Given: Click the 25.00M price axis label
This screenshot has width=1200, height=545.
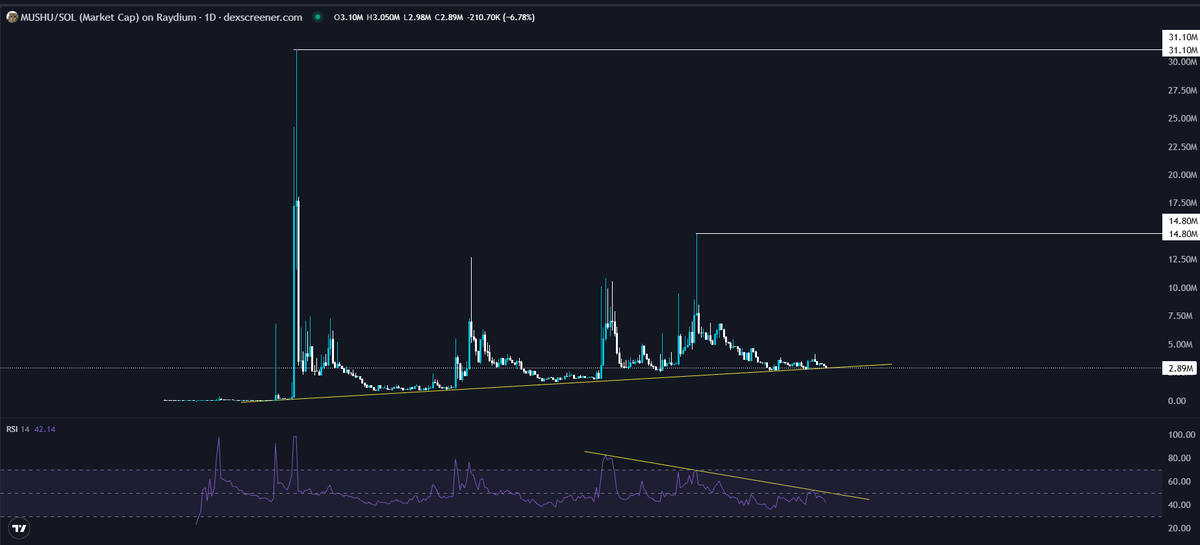Looking at the screenshot, I should (1182, 118).
